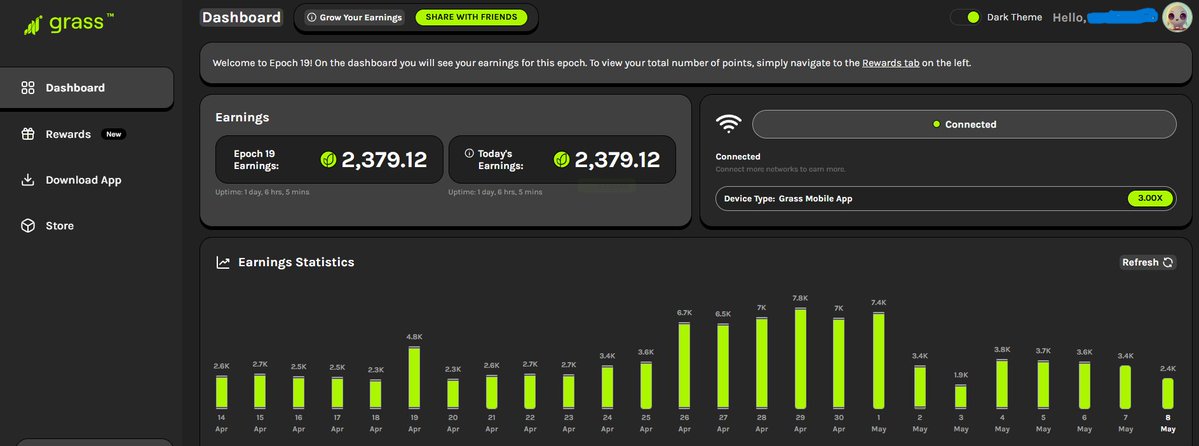Open Download App in the sidebar
Screen dimensions: 1199x446
71,180
